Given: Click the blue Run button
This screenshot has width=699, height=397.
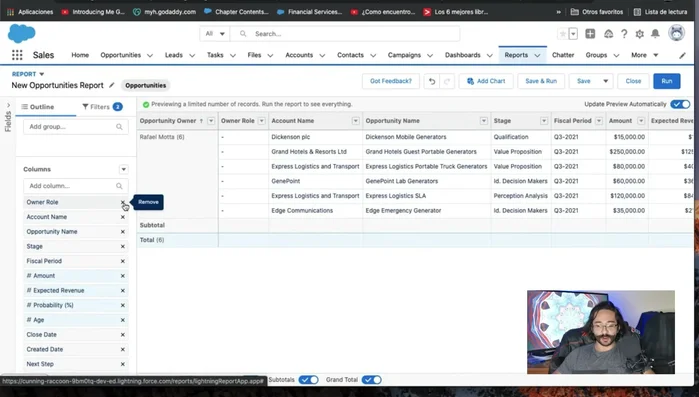Looking at the screenshot, I should [667, 81].
